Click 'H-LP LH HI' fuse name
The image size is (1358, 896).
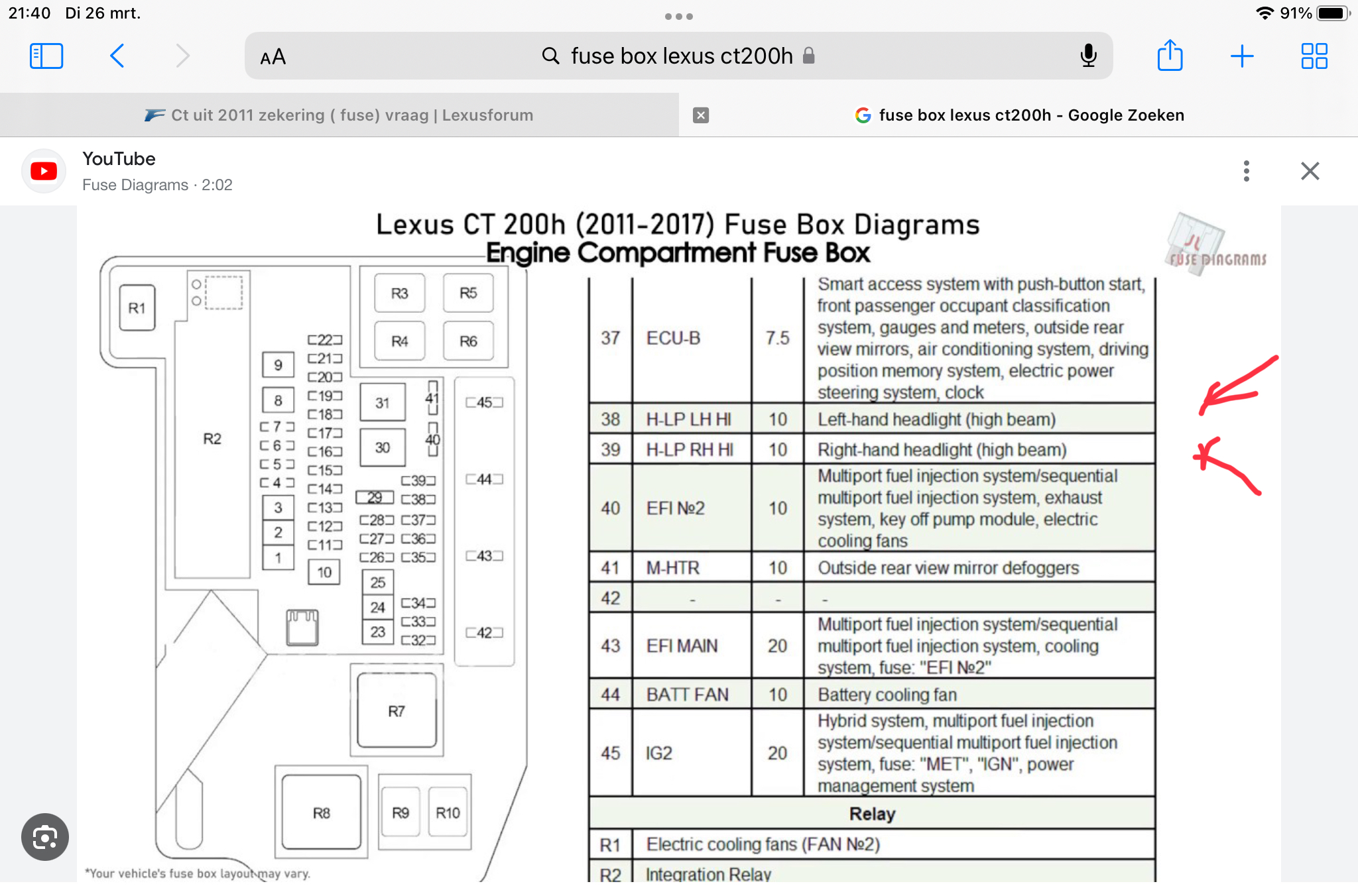click(688, 420)
